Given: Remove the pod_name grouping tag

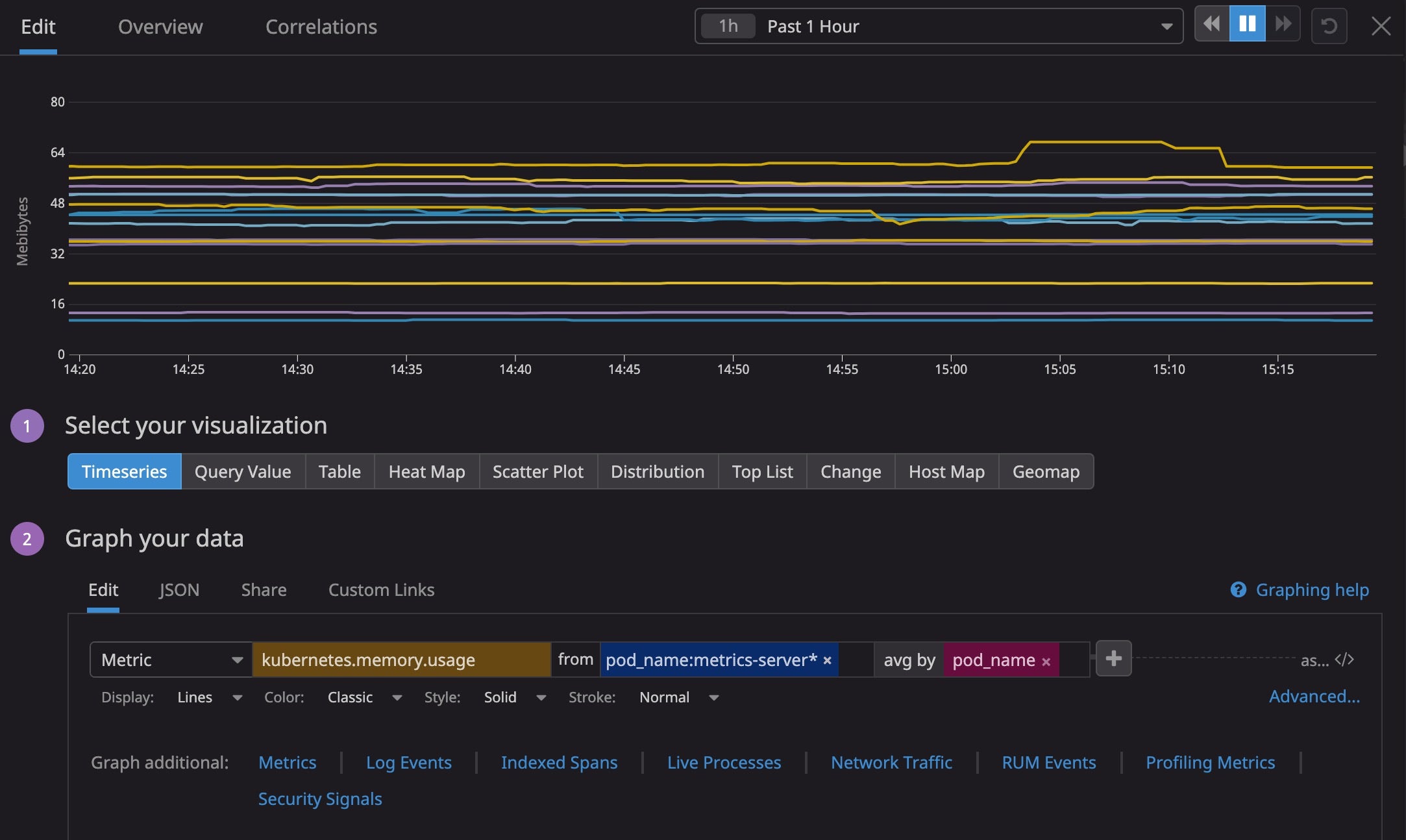Looking at the screenshot, I should [x=1046, y=660].
